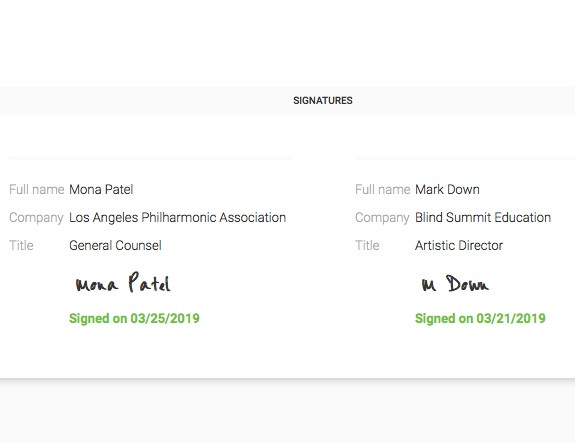
Task: Click Los Angeles Philharmonic Association company field
Action: [x=177, y=217]
